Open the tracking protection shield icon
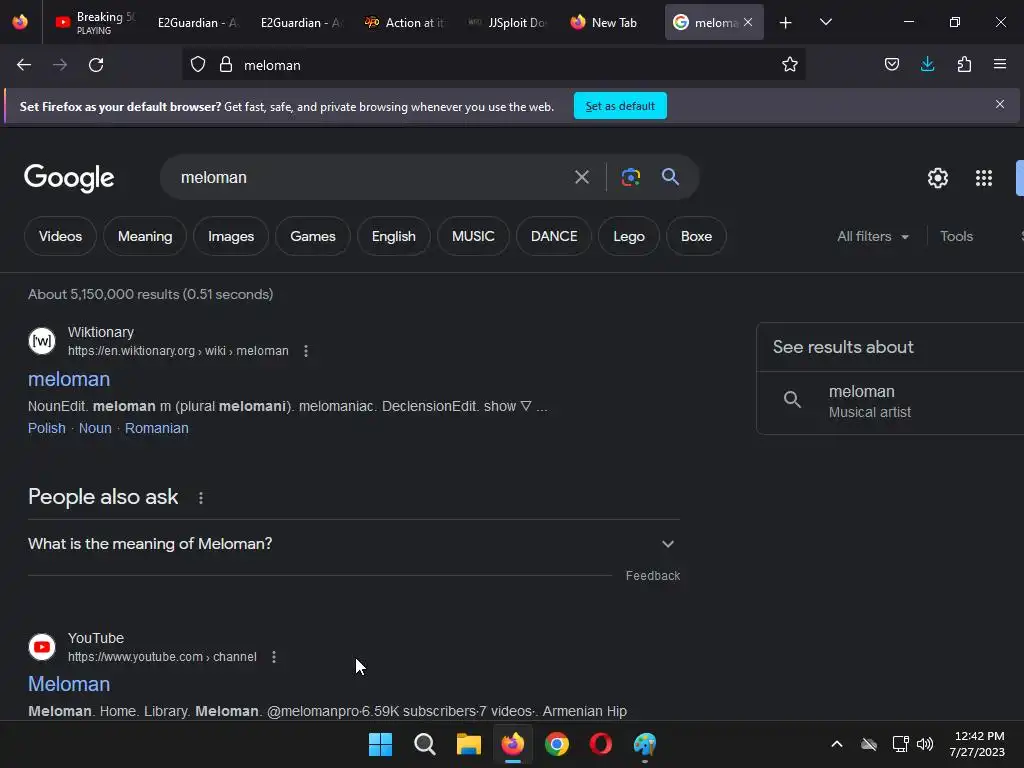1024x768 pixels. (x=198, y=65)
